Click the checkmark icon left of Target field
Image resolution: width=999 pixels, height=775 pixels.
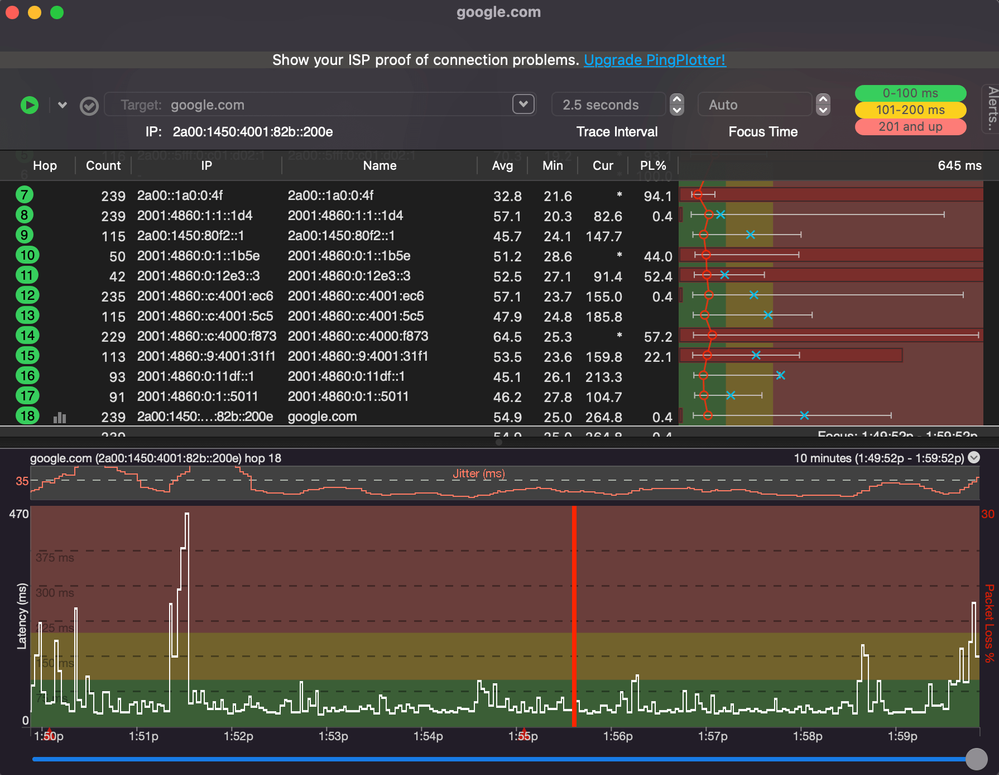89,105
